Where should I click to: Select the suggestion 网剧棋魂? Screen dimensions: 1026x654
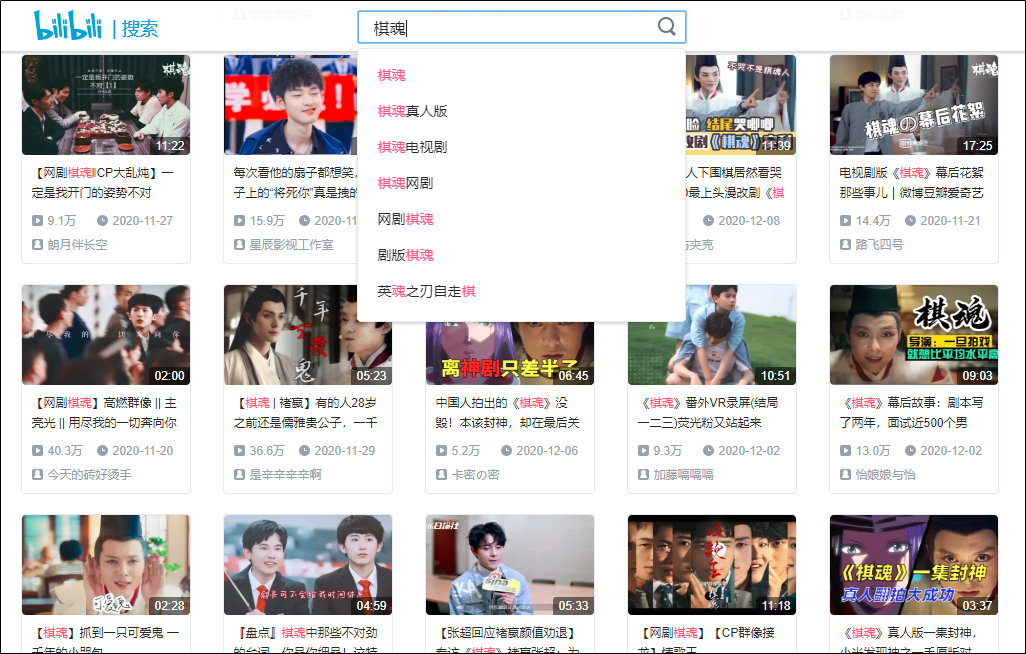coord(405,219)
